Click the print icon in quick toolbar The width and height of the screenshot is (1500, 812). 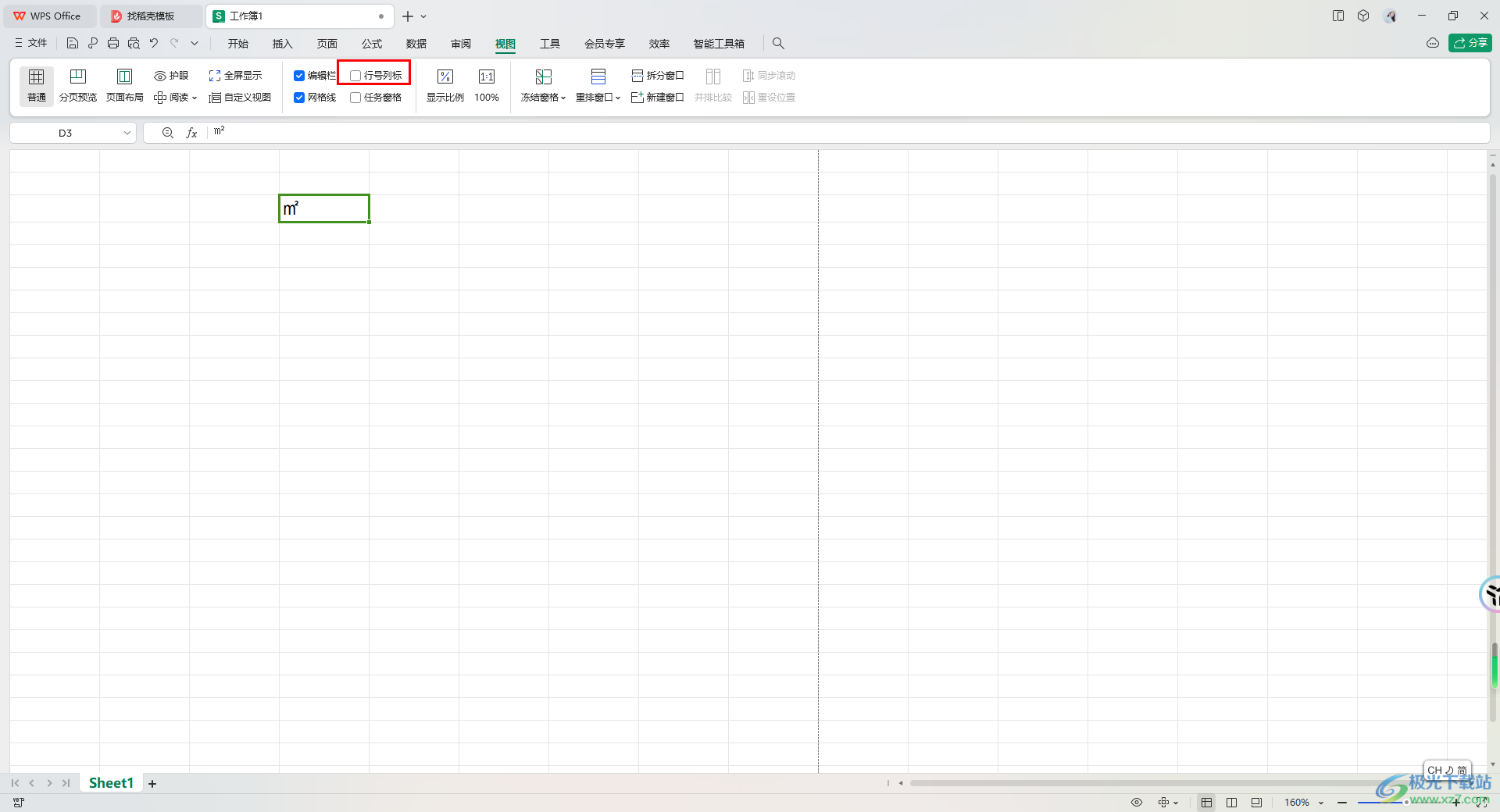(113, 44)
